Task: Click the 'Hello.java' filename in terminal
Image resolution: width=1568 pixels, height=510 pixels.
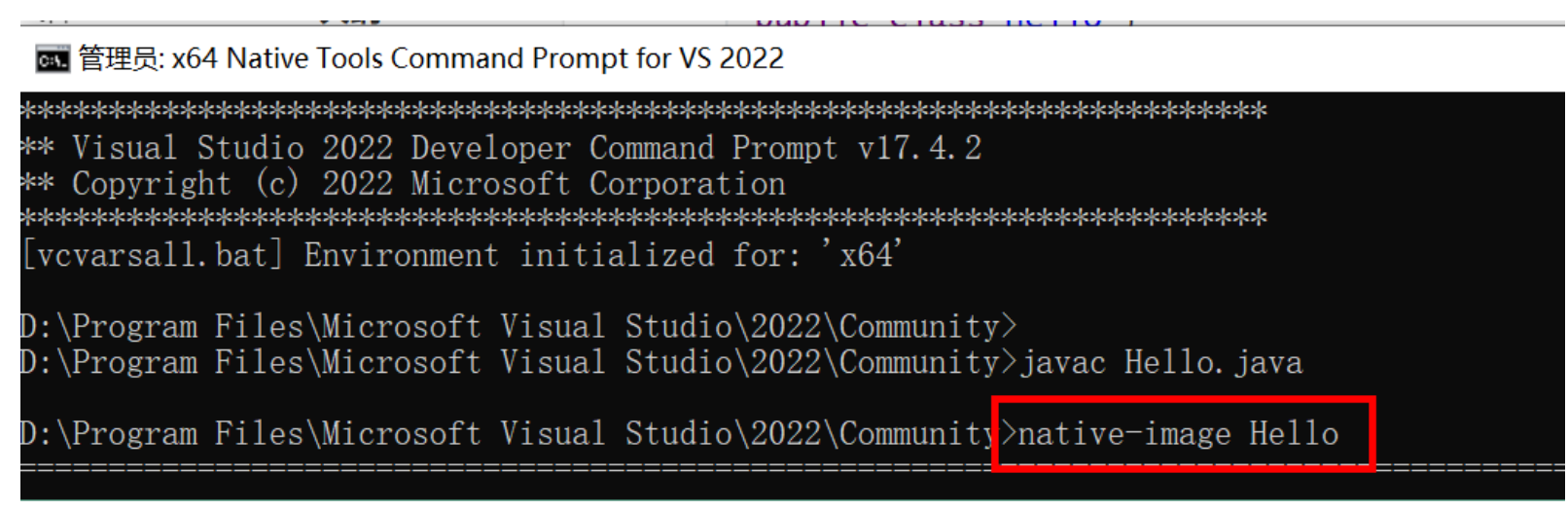Action: tap(1213, 363)
